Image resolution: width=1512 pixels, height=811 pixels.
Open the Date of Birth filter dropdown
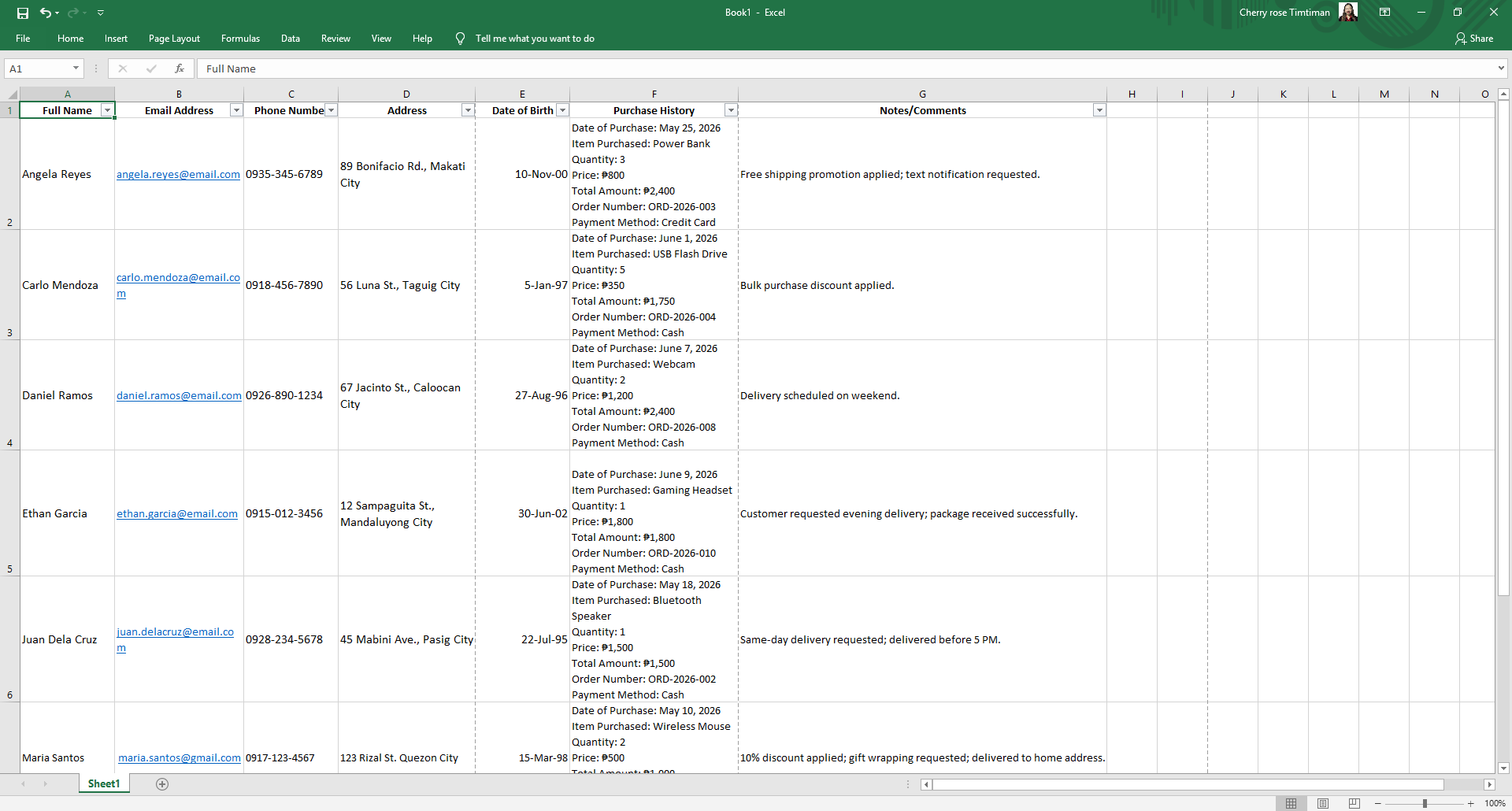pos(562,110)
